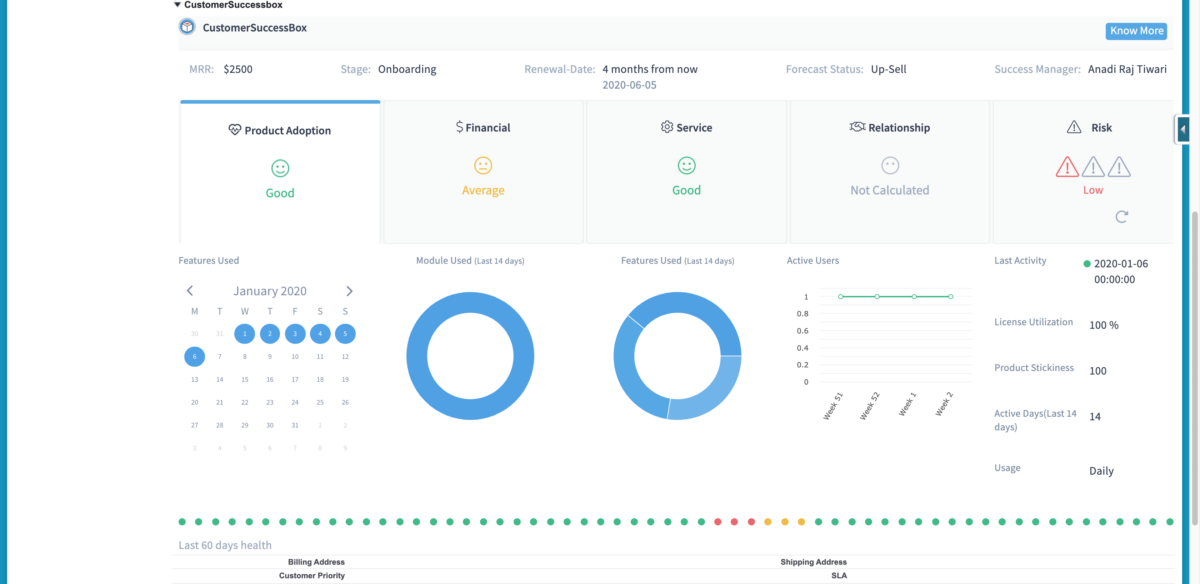Collapse the CustomerSuccessbox section triangle
The height and width of the screenshot is (584, 1200).
click(x=176, y=4)
